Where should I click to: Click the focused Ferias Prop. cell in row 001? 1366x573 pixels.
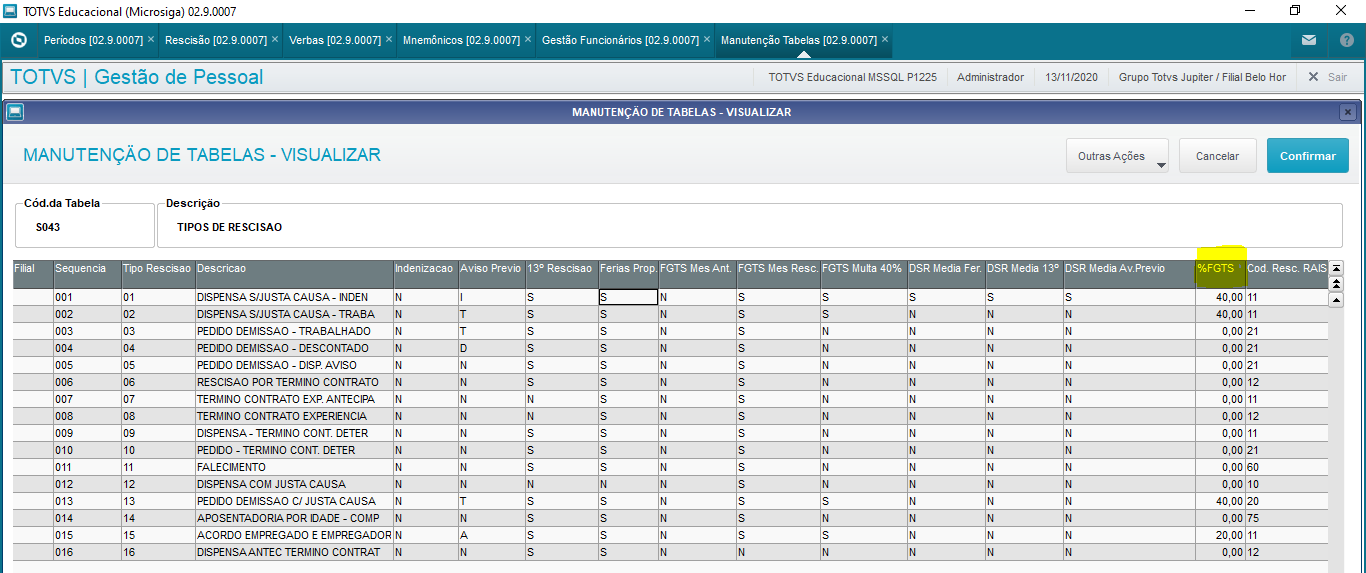pos(628,297)
